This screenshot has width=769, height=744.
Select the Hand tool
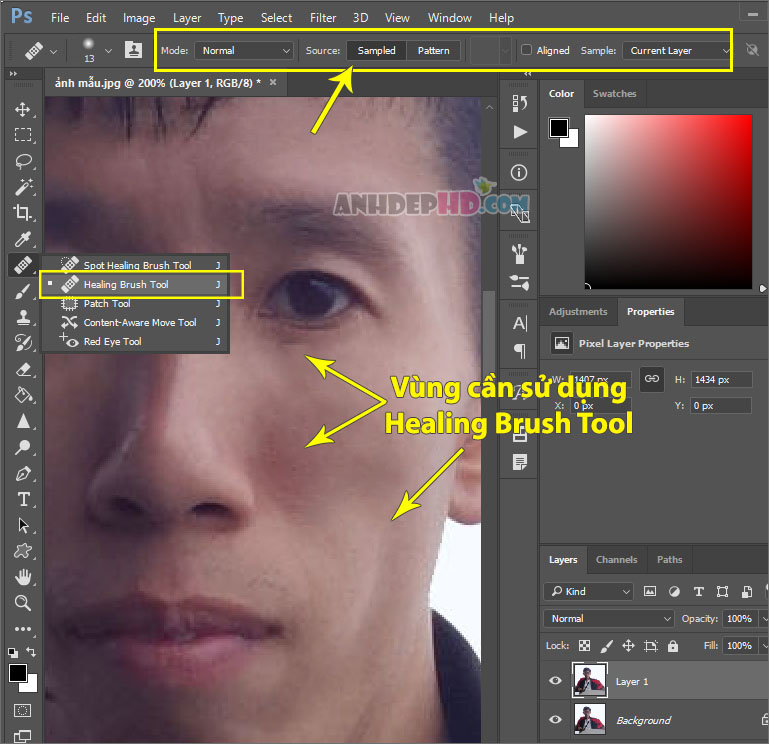[x=23, y=577]
